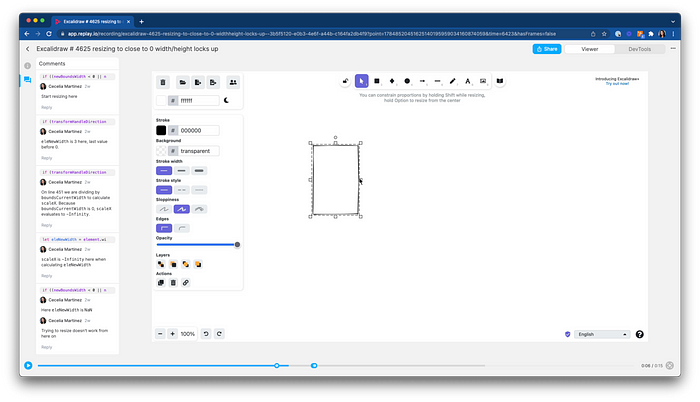Image resolution: width=700 pixels, height=402 pixels.
Task: Toggle the tool lock icon
Action: 345,81
